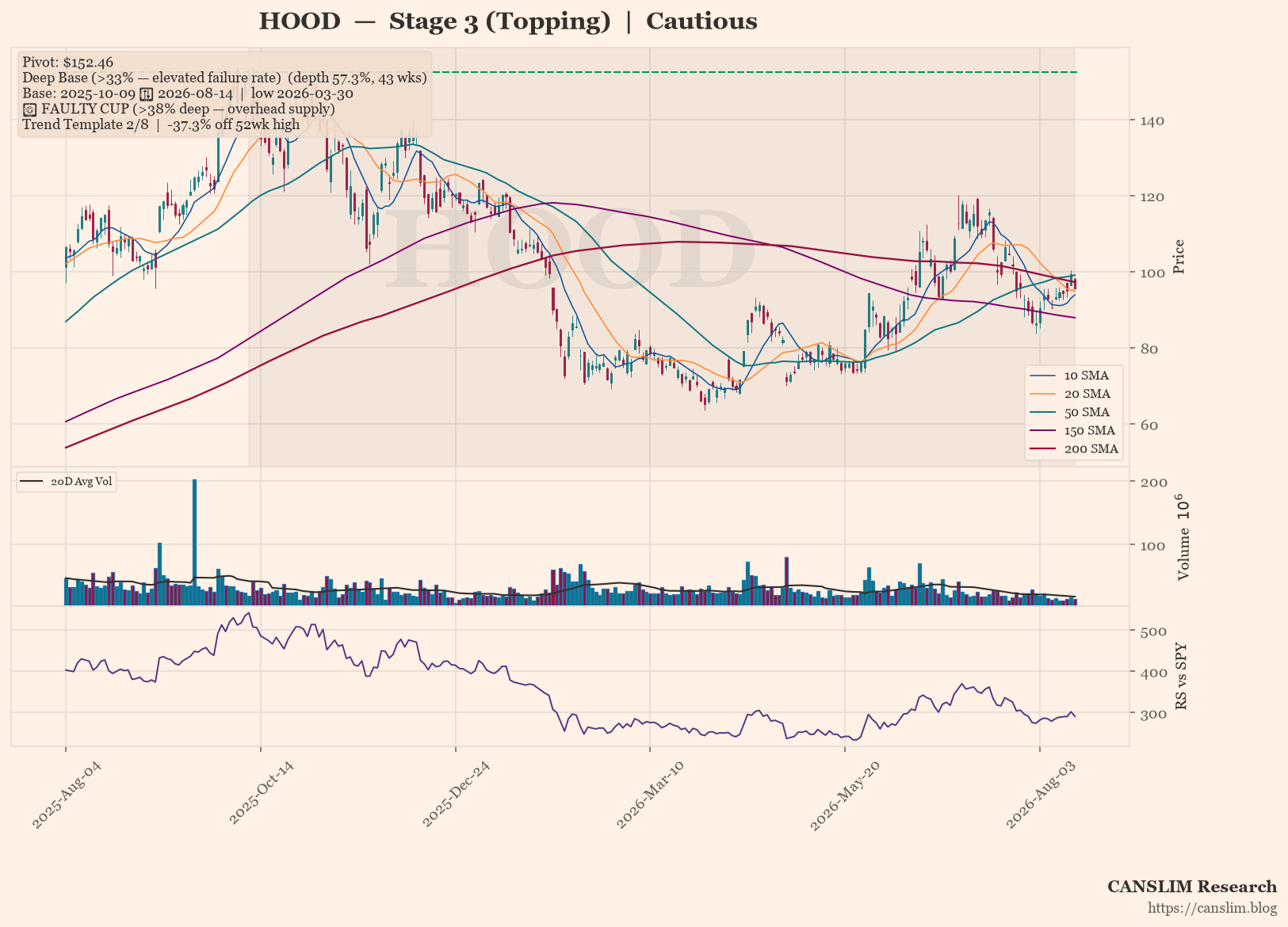Viewport: 1288px width, 927px height.
Task: Select the 'Pivot: $152.46' annotation line
Action: (68, 62)
